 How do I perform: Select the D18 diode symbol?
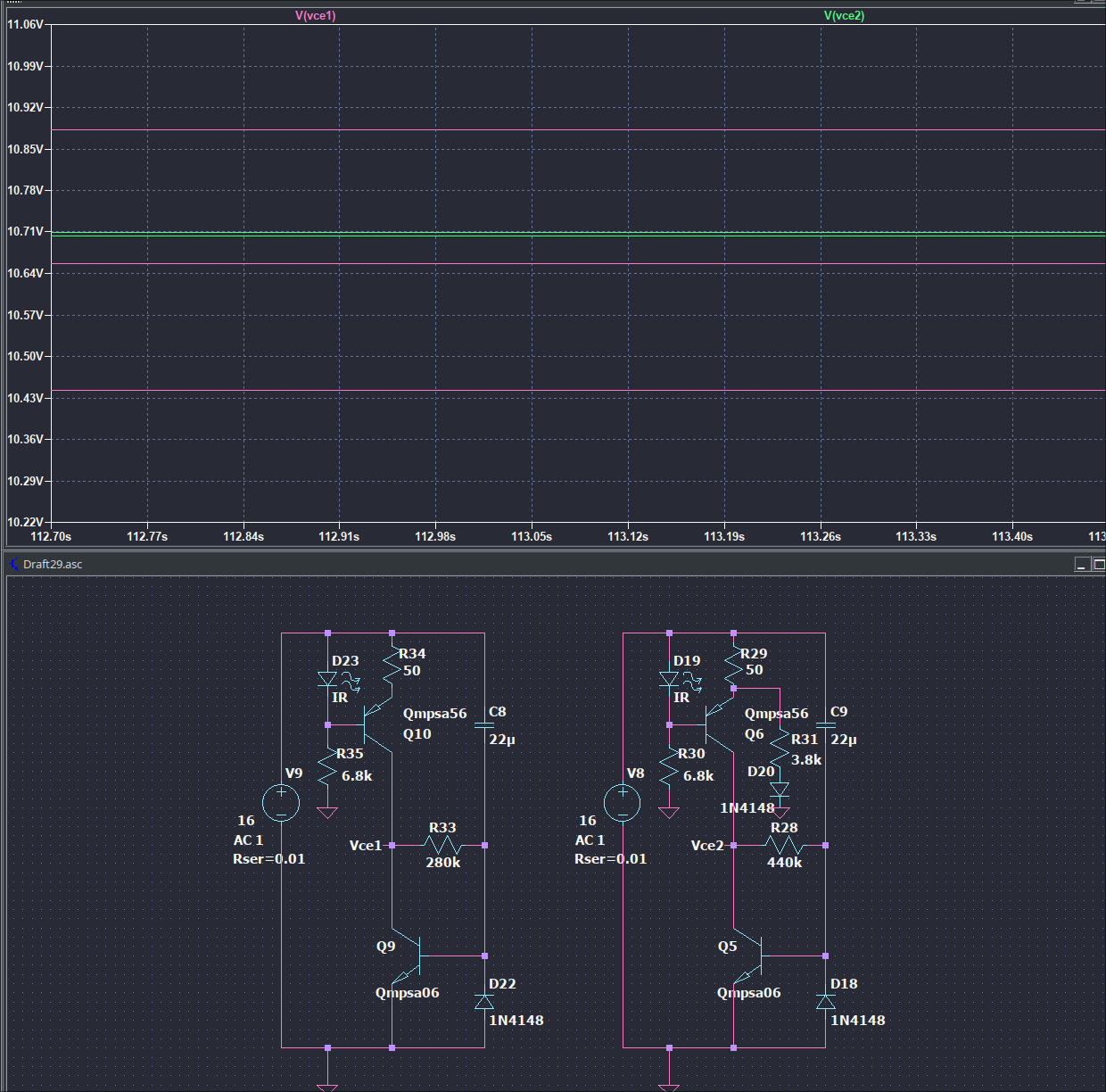point(826,1001)
